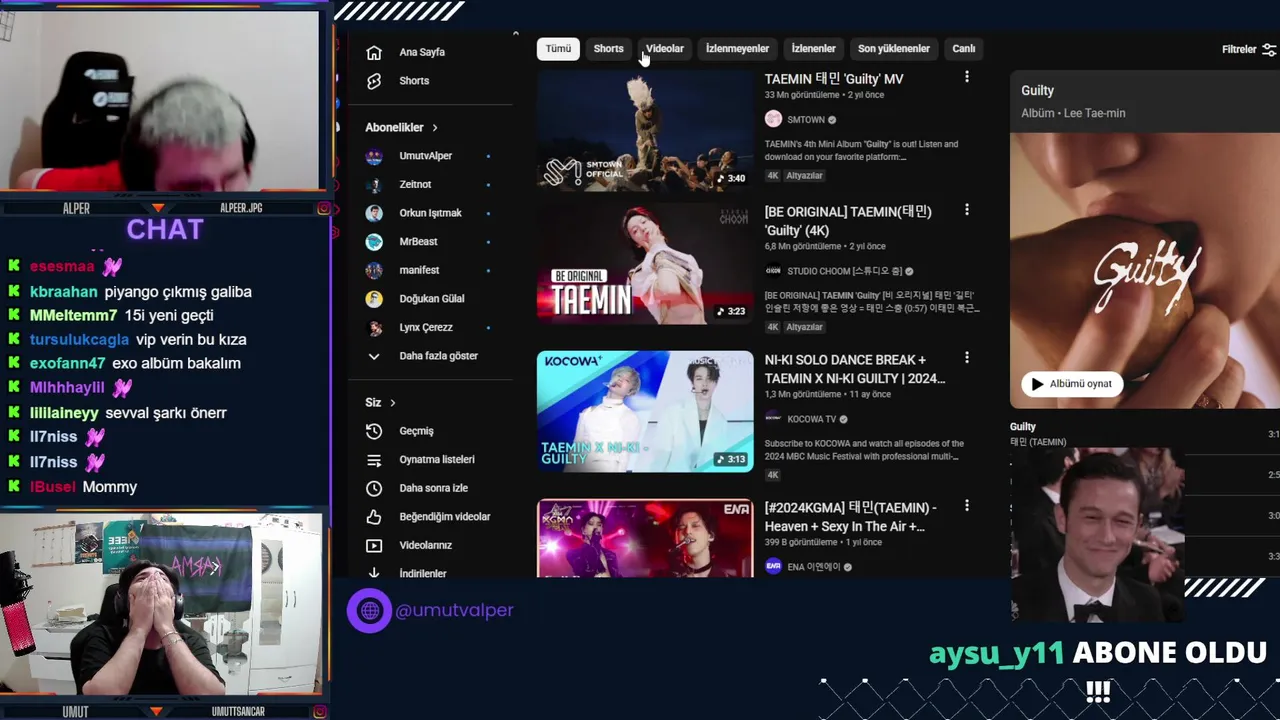Open STUDIO CHOOM channel avatar
Image resolution: width=1280 pixels, height=720 pixels.
click(x=773, y=271)
